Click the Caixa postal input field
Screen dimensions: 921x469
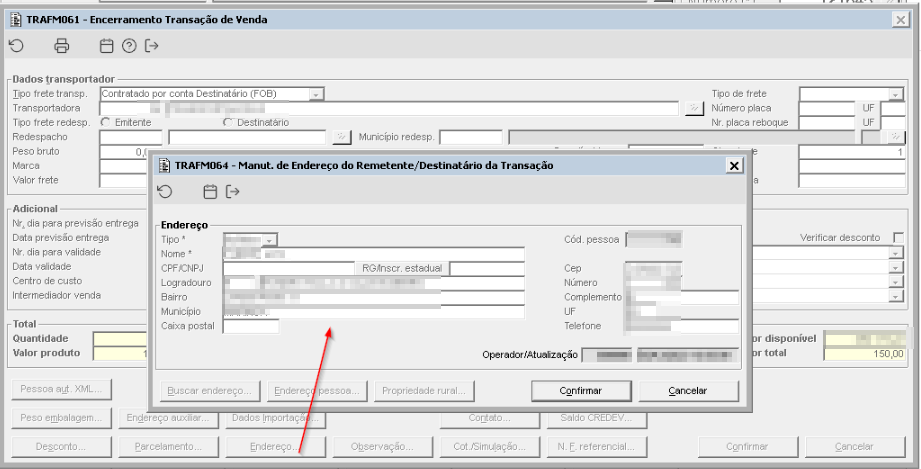[251, 326]
